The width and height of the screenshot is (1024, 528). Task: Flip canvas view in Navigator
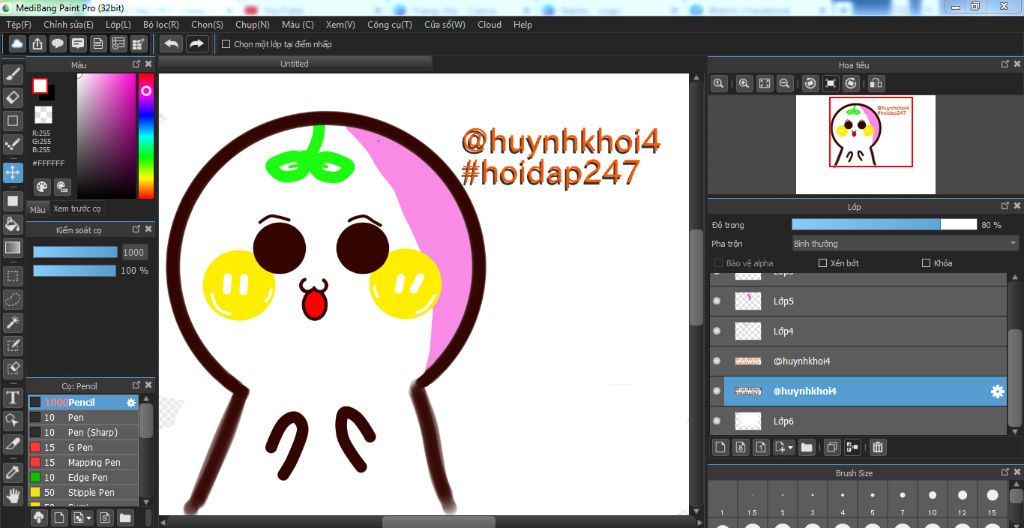[877, 83]
